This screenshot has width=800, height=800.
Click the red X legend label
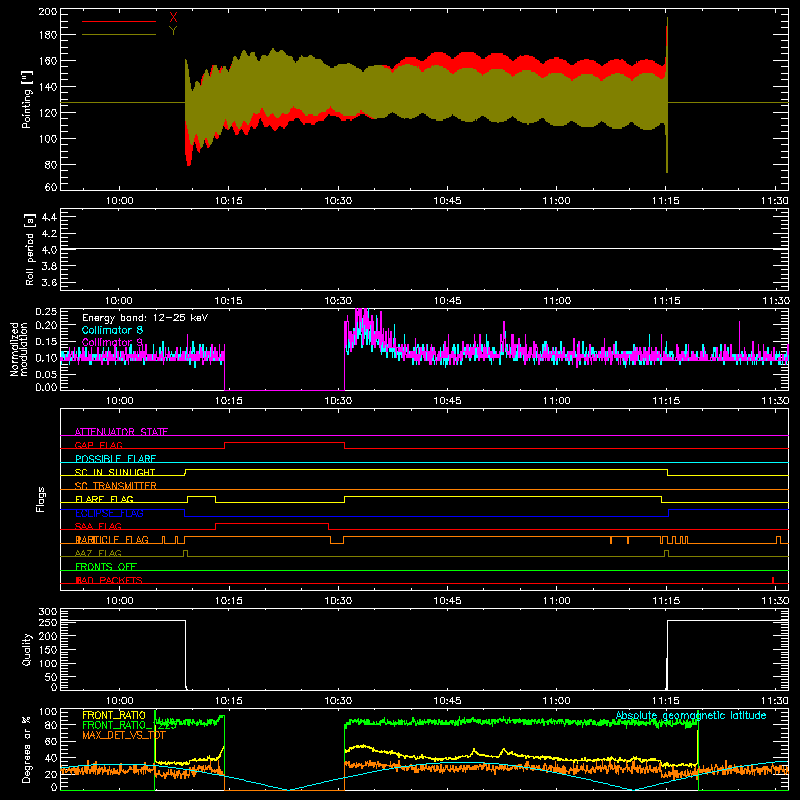(173, 18)
